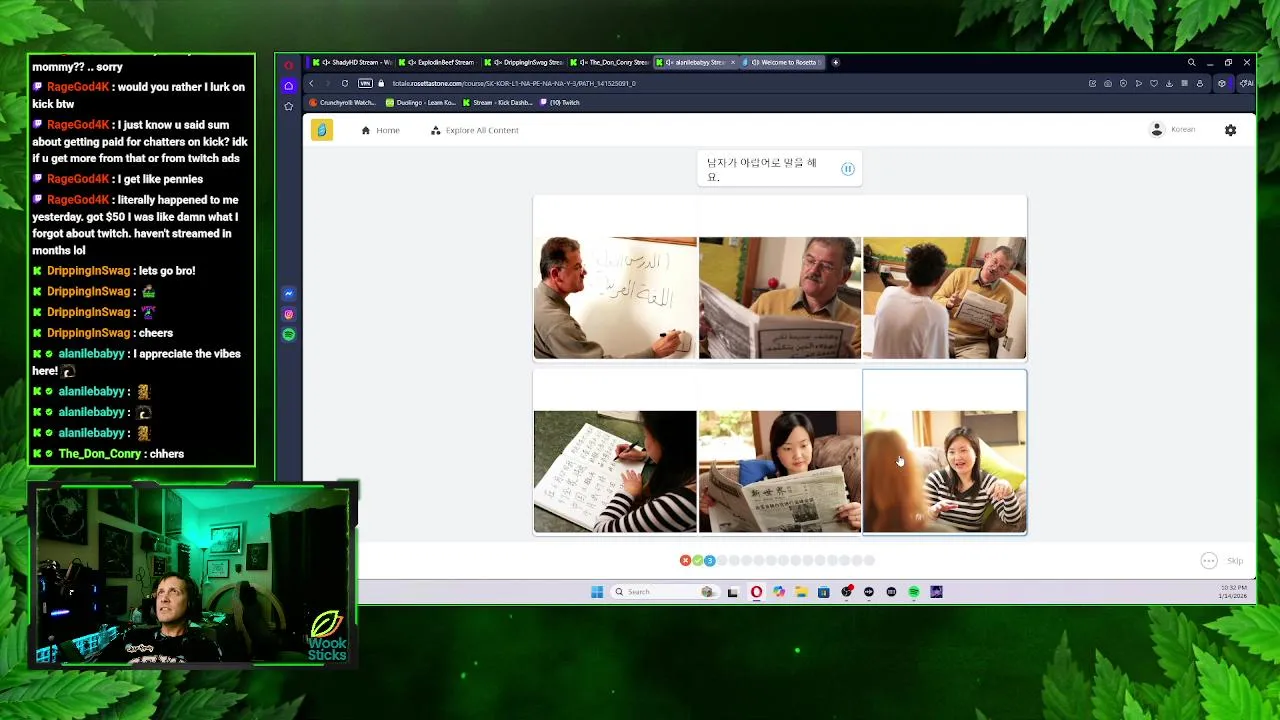Open the Opera menu logo

289,65
